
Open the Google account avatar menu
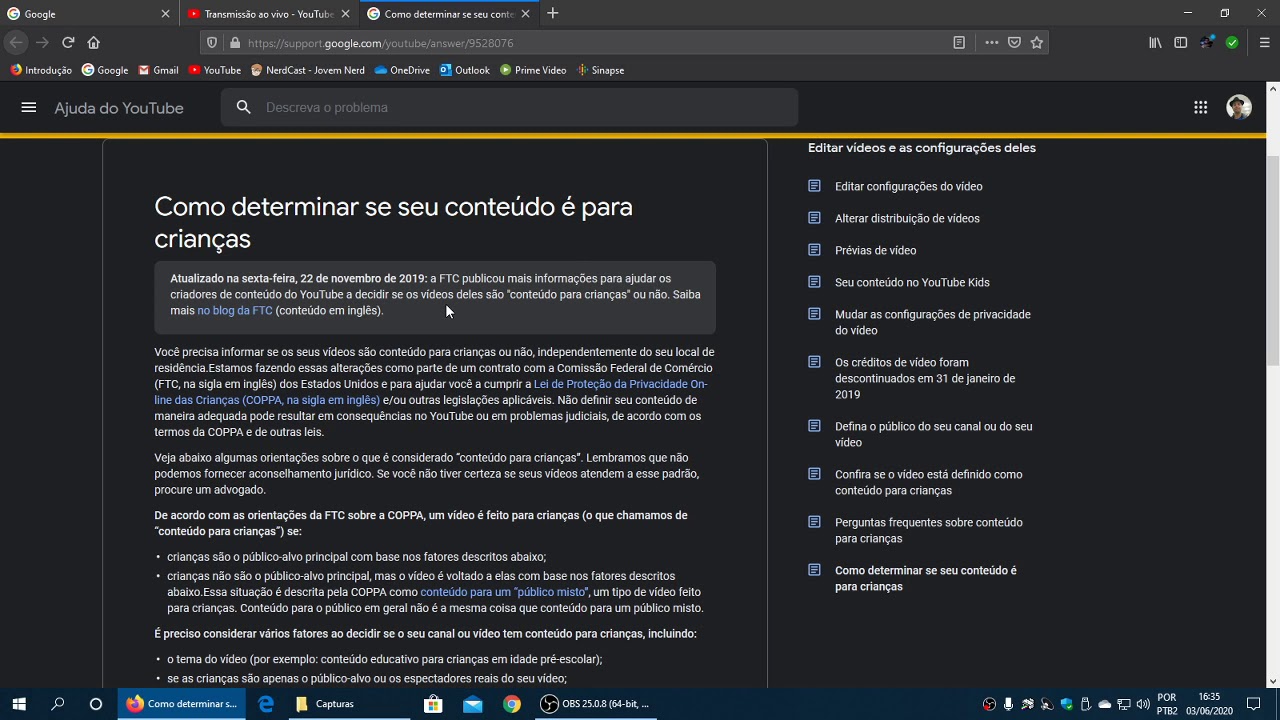pos(1239,107)
